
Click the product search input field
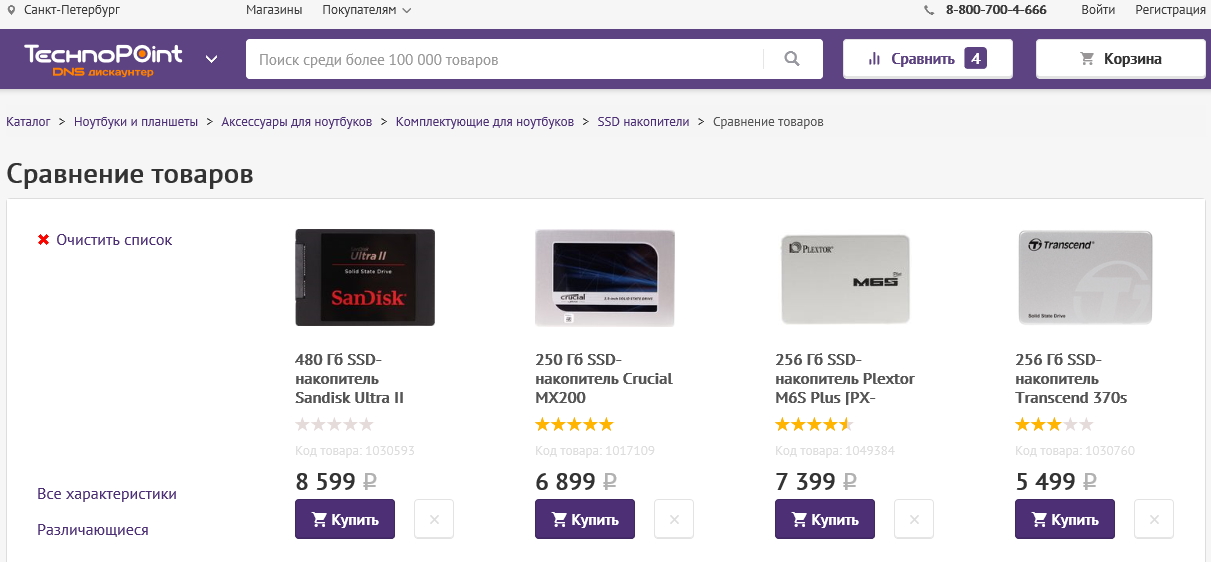[x=505, y=59]
